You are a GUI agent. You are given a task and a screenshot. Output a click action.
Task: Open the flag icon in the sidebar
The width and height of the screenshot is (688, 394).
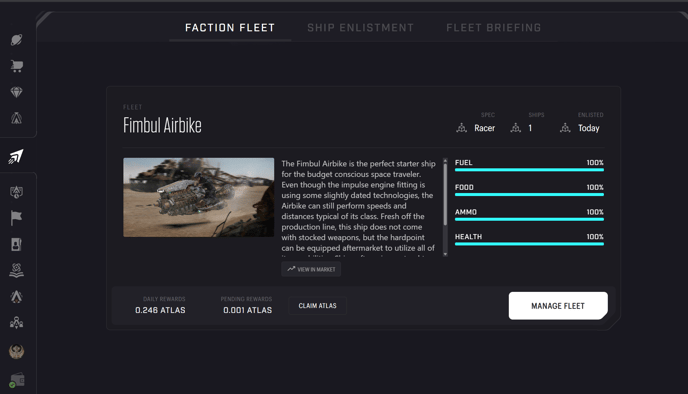pyautogui.click(x=17, y=218)
